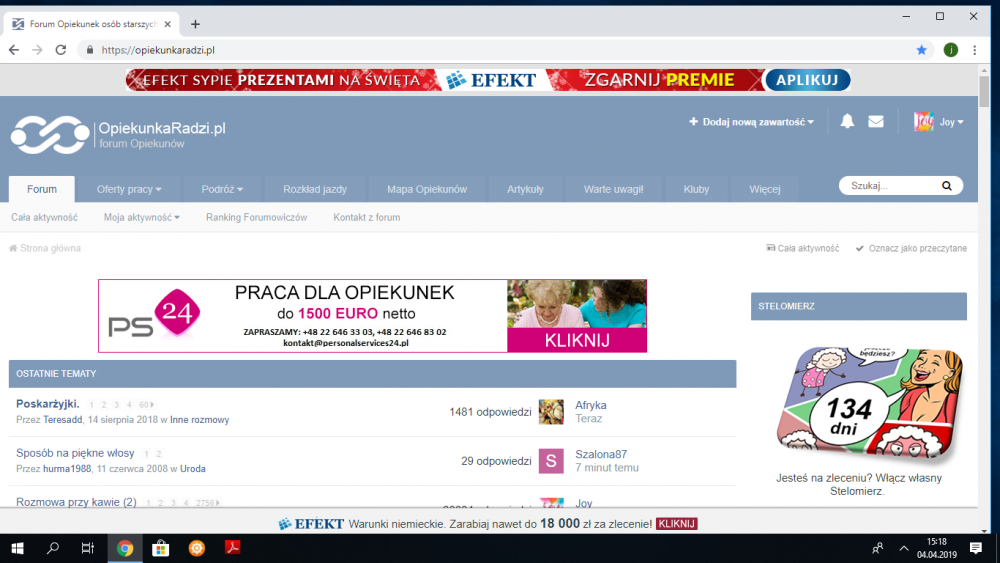Click the APLIKUJ banner button
The image size is (1000, 563).
coord(807,80)
